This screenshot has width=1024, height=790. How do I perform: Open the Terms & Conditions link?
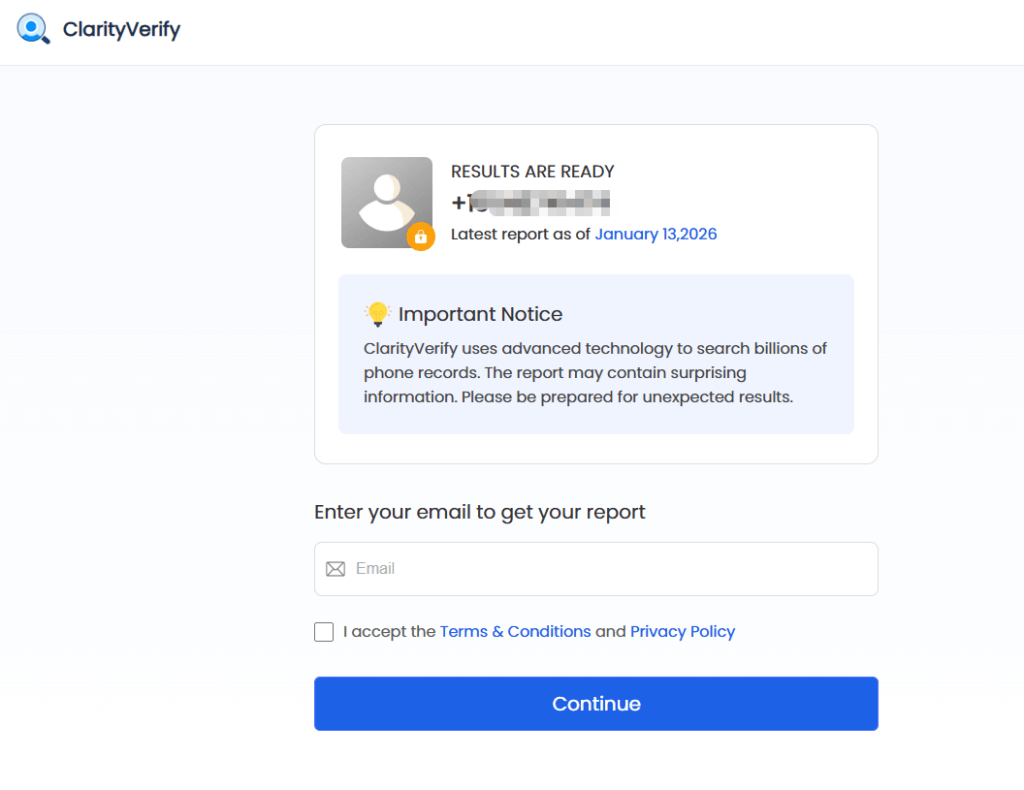coord(515,631)
